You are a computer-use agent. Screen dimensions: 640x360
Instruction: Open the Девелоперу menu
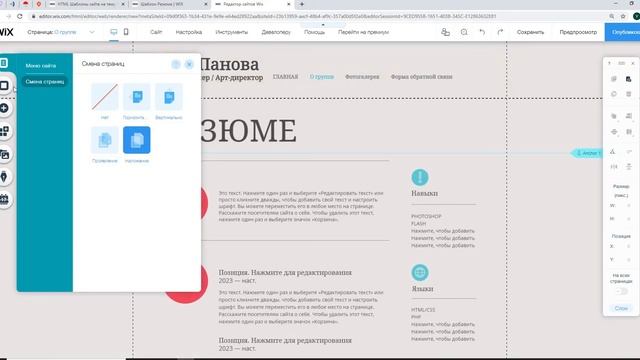click(x=276, y=32)
